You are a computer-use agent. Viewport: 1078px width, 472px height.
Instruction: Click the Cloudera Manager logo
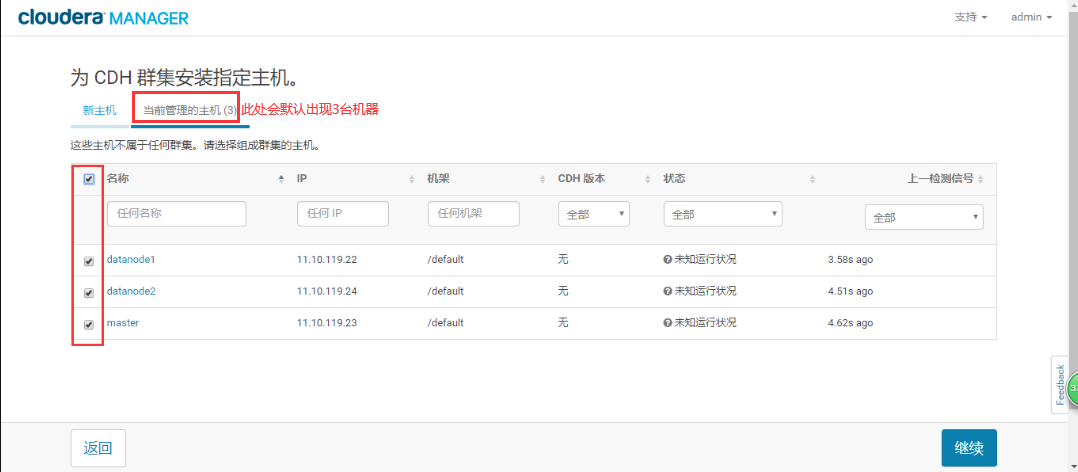[x=104, y=18]
